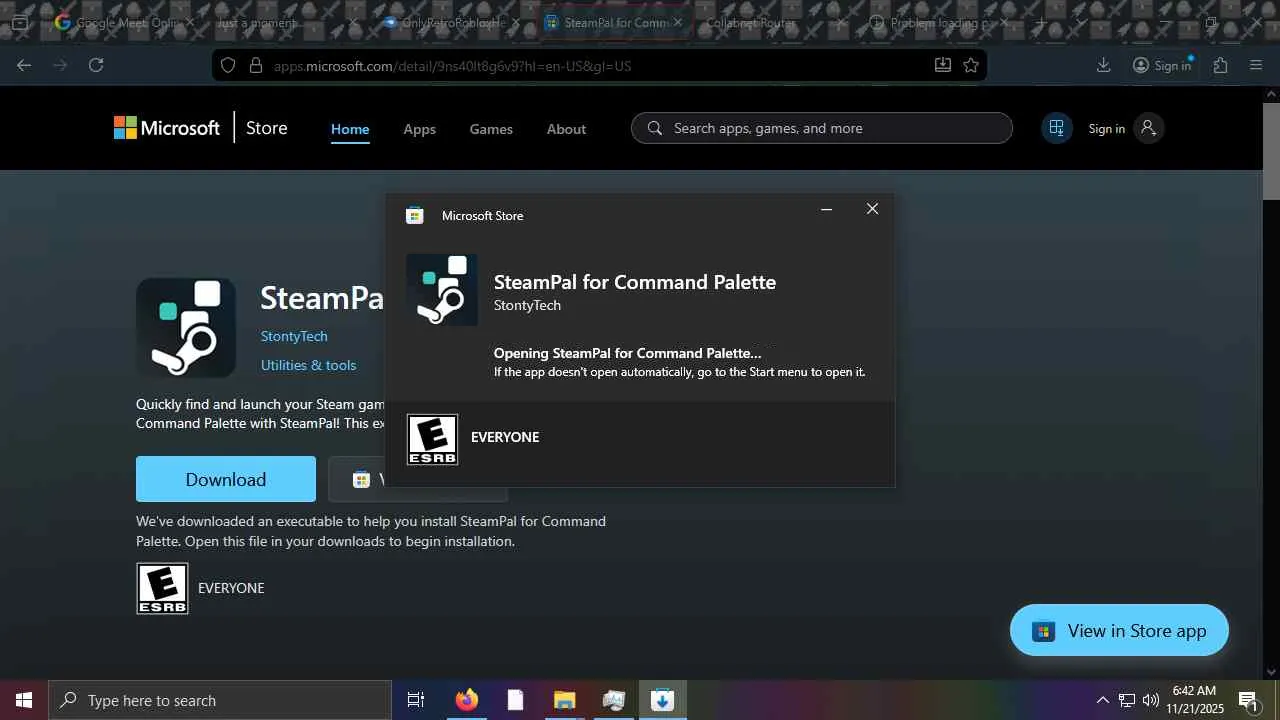Image resolution: width=1280 pixels, height=720 pixels.
Task: Switch to the Just a moment tab
Action: click(x=287, y=22)
